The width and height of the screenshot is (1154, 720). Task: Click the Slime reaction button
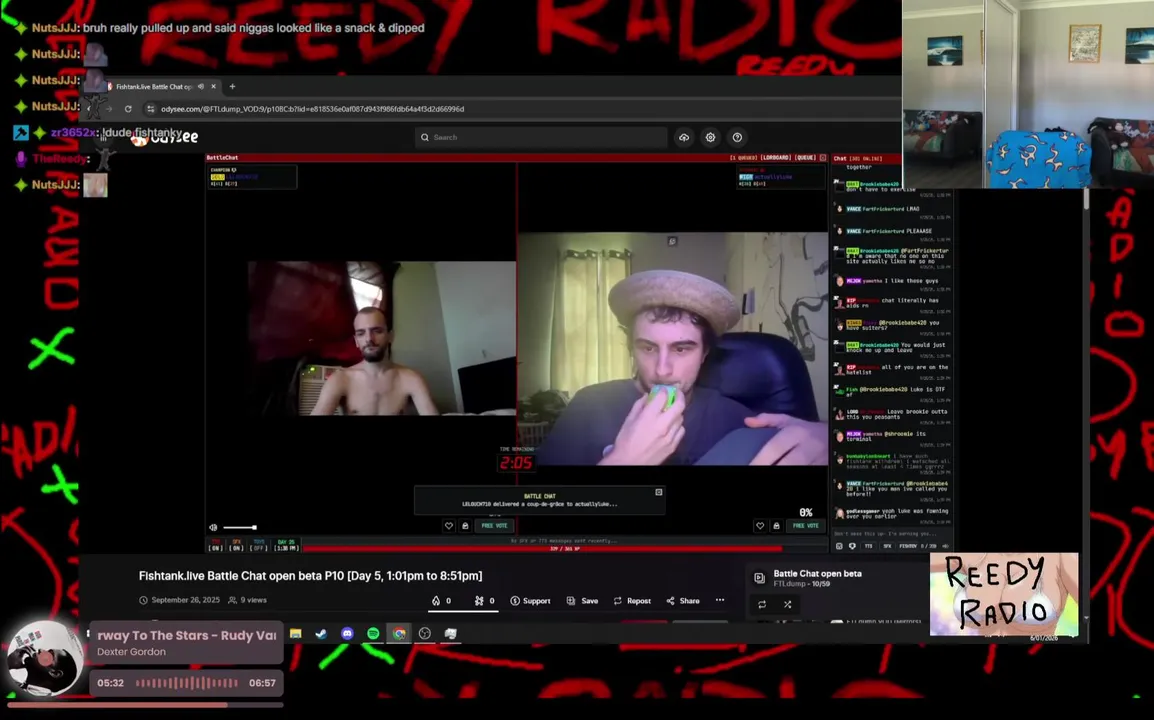484,601
